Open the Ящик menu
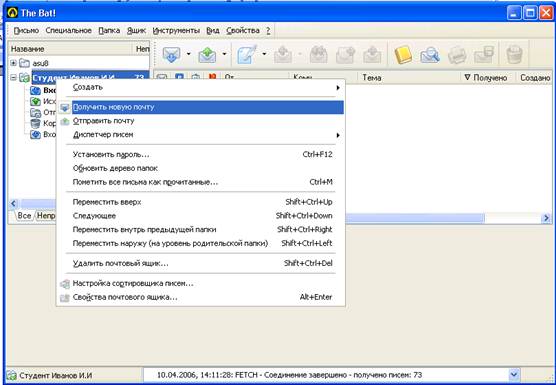556x385 pixels. point(136,31)
